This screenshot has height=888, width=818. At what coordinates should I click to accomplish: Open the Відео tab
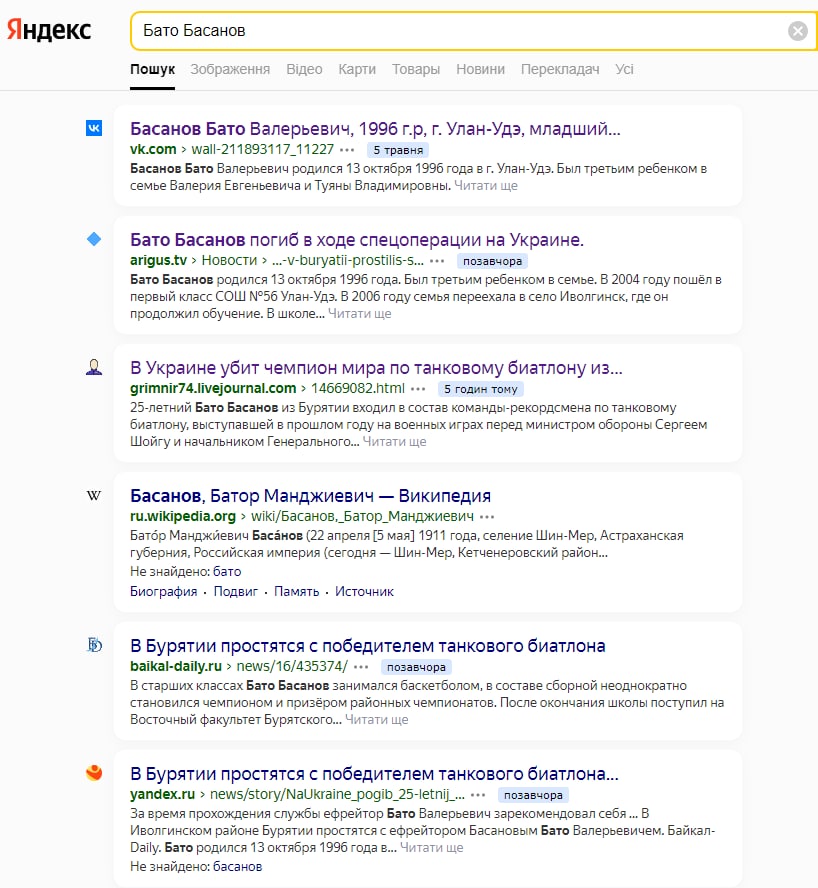tap(304, 69)
